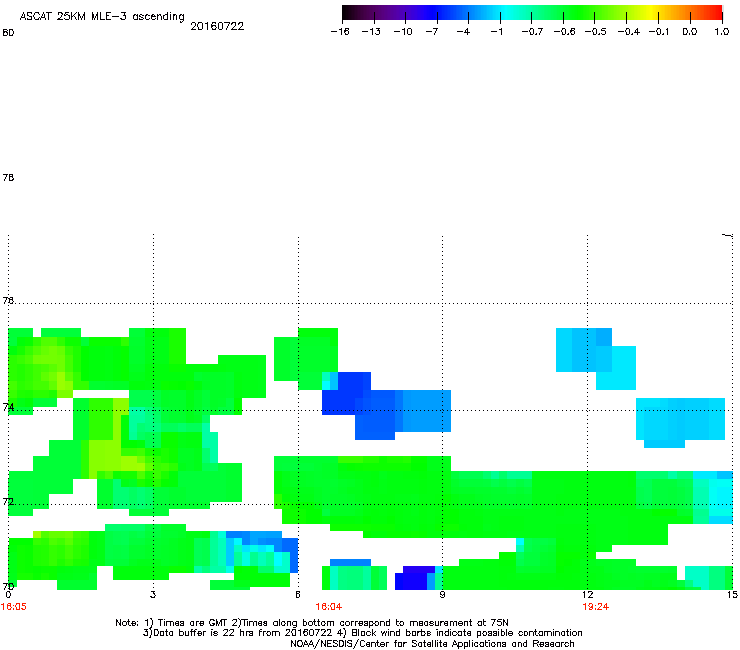Image resolution: width=740 pixels, height=650 pixels.
Task: Select the '-4' color scale label
Action: coord(463,32)
